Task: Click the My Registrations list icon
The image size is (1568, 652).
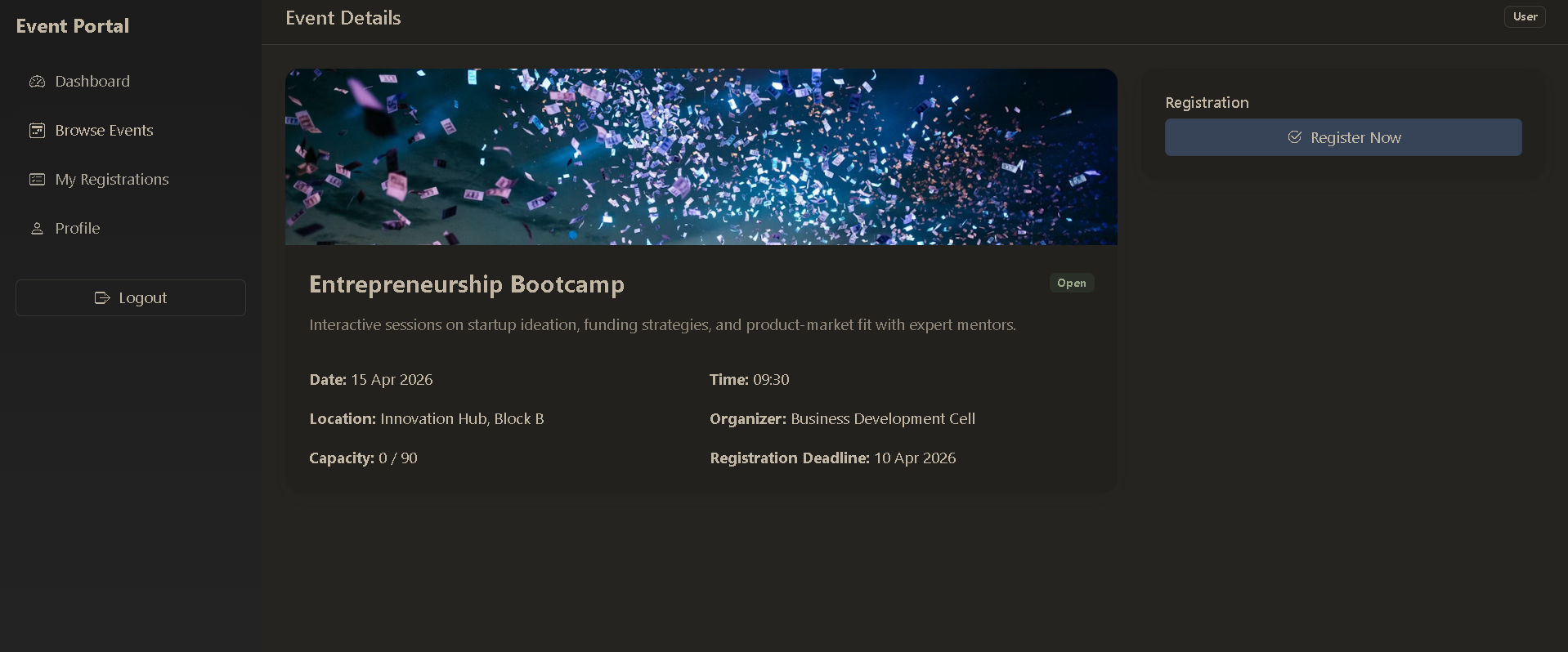Action: (x=37, y=180)
